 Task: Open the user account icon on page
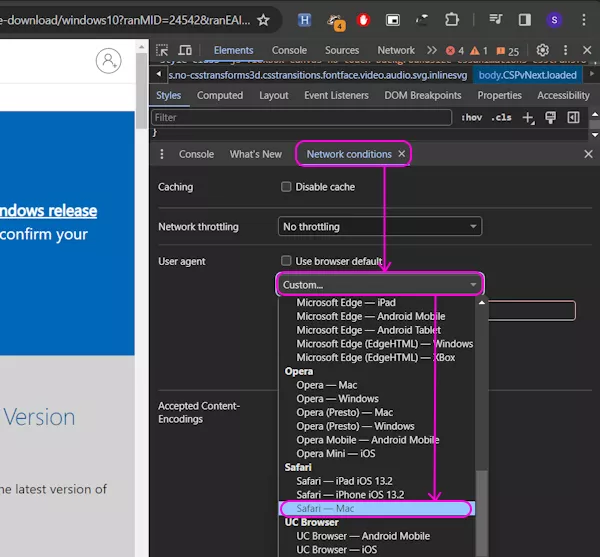108,61
